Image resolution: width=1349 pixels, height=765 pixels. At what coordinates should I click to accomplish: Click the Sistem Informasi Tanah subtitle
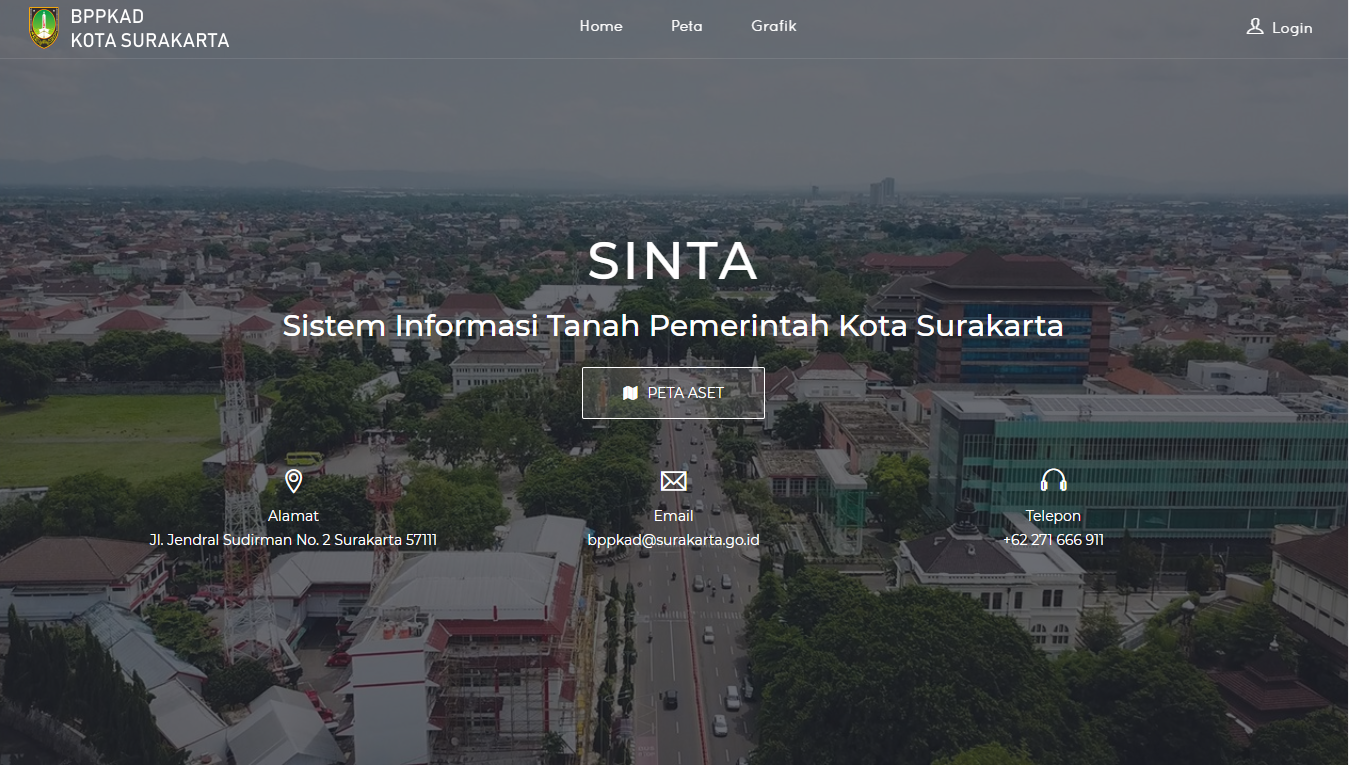point(673,326)
